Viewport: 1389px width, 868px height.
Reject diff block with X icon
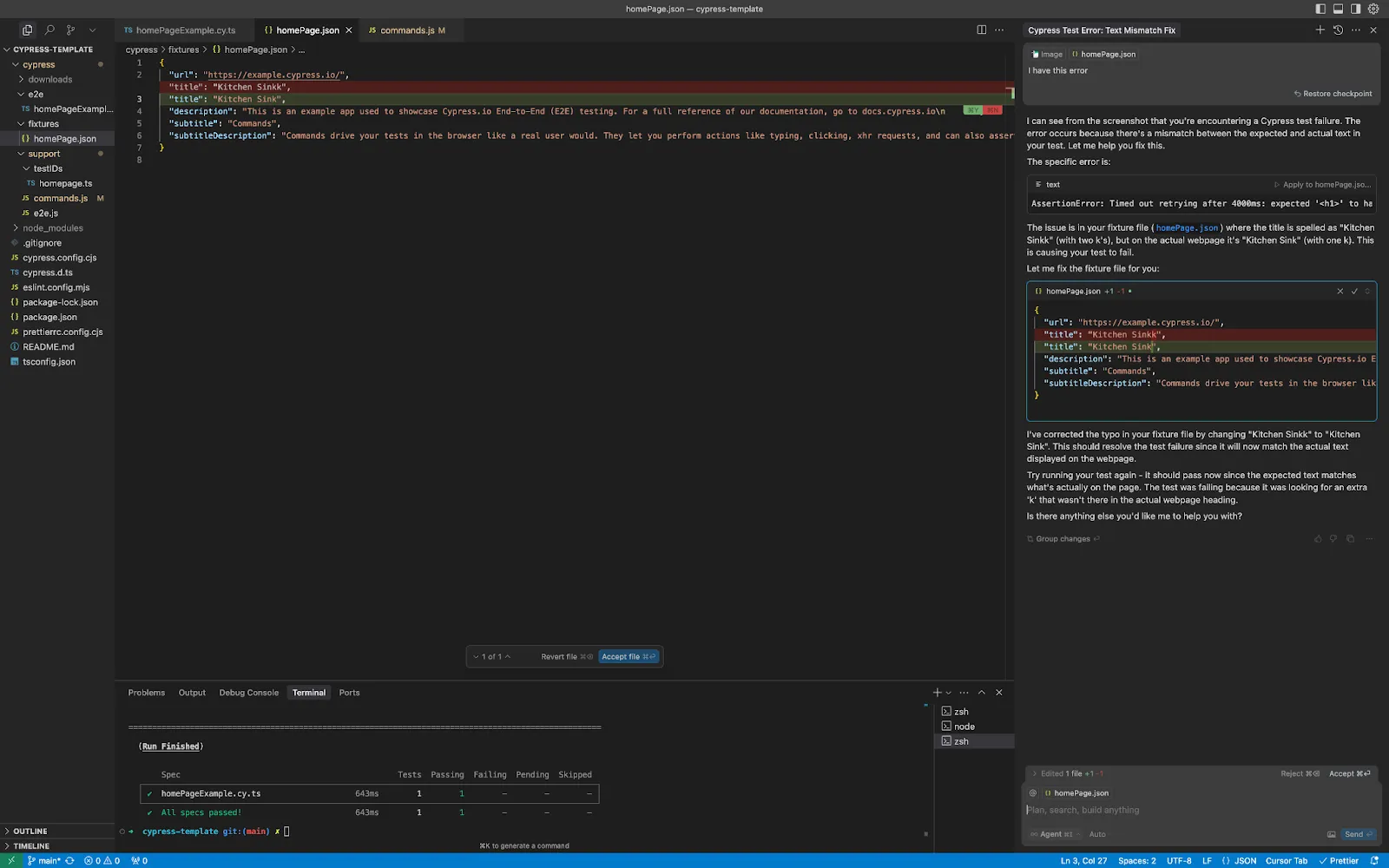tap(1340, 292)
